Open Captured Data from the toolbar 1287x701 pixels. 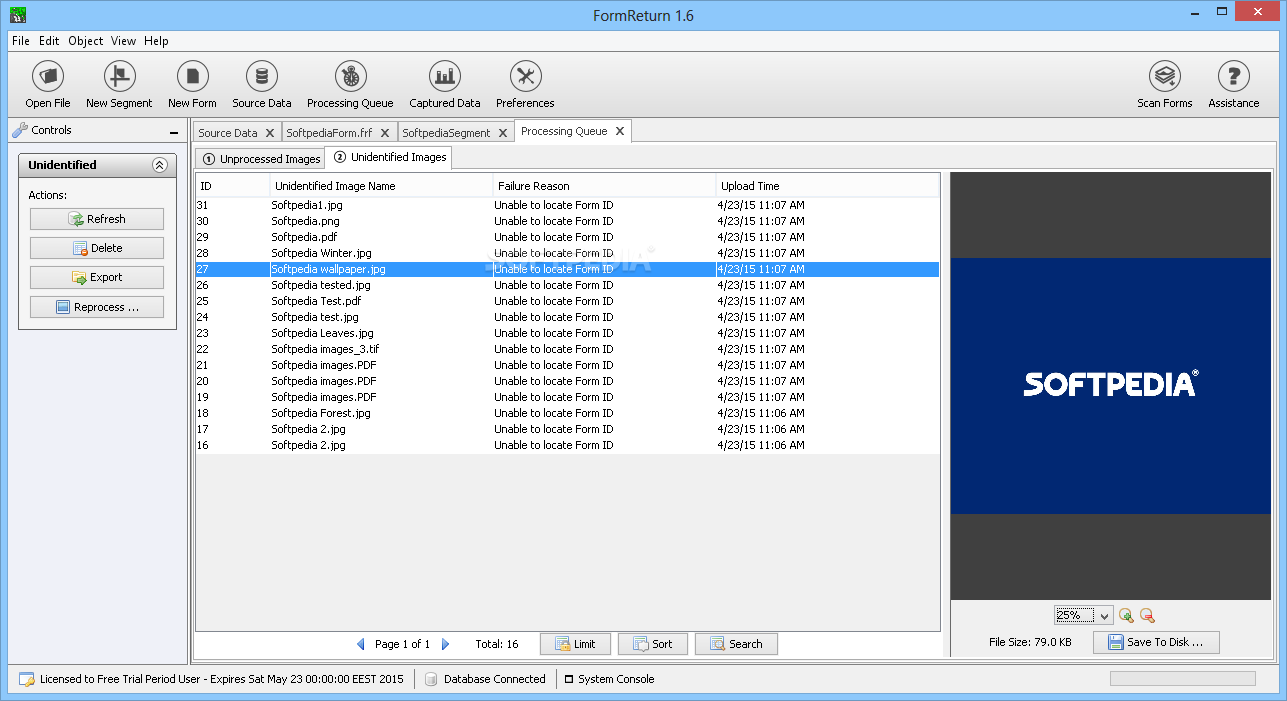[x=445, y=76]
